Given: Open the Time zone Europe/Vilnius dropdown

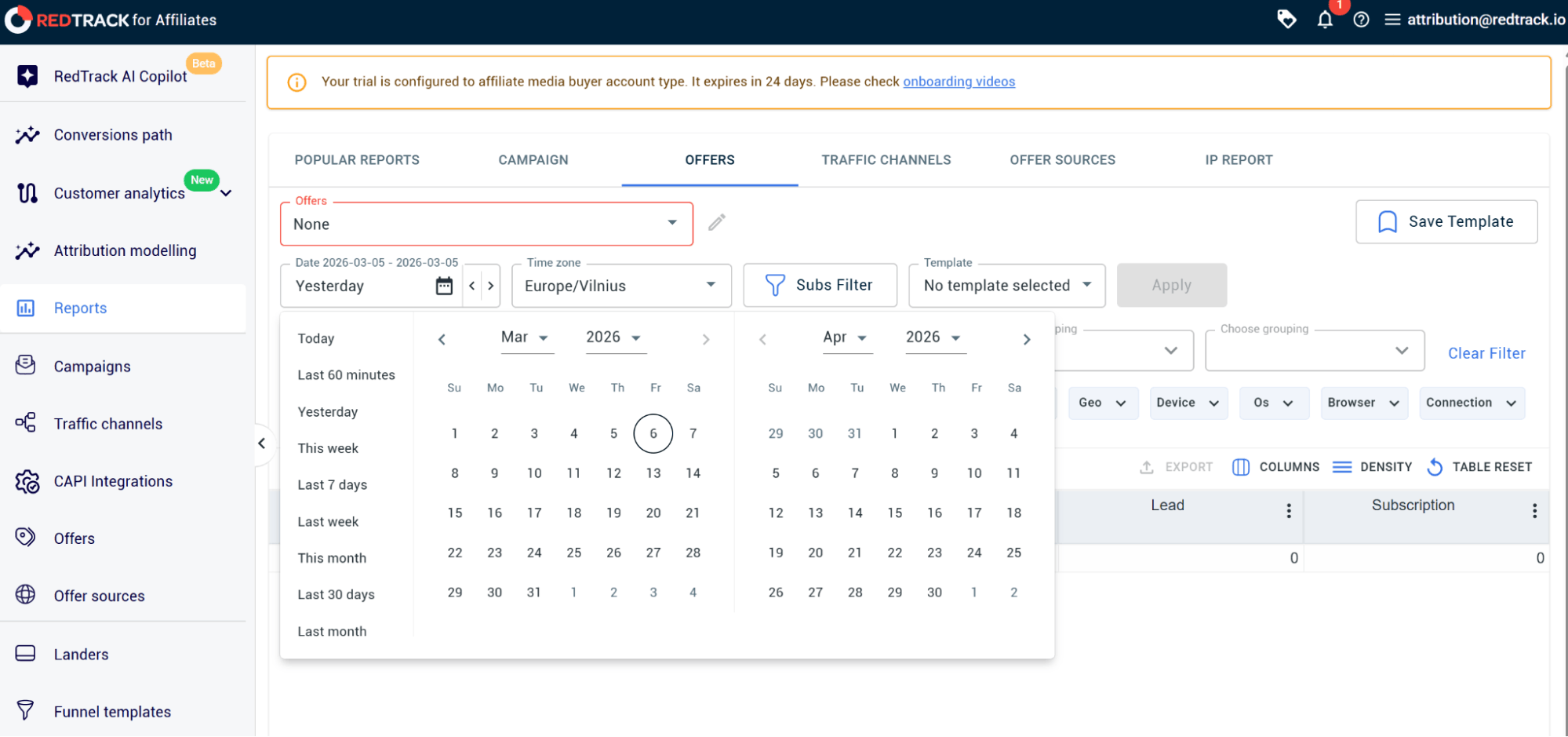Looking at the screenshot, I should tap(621, 286).
